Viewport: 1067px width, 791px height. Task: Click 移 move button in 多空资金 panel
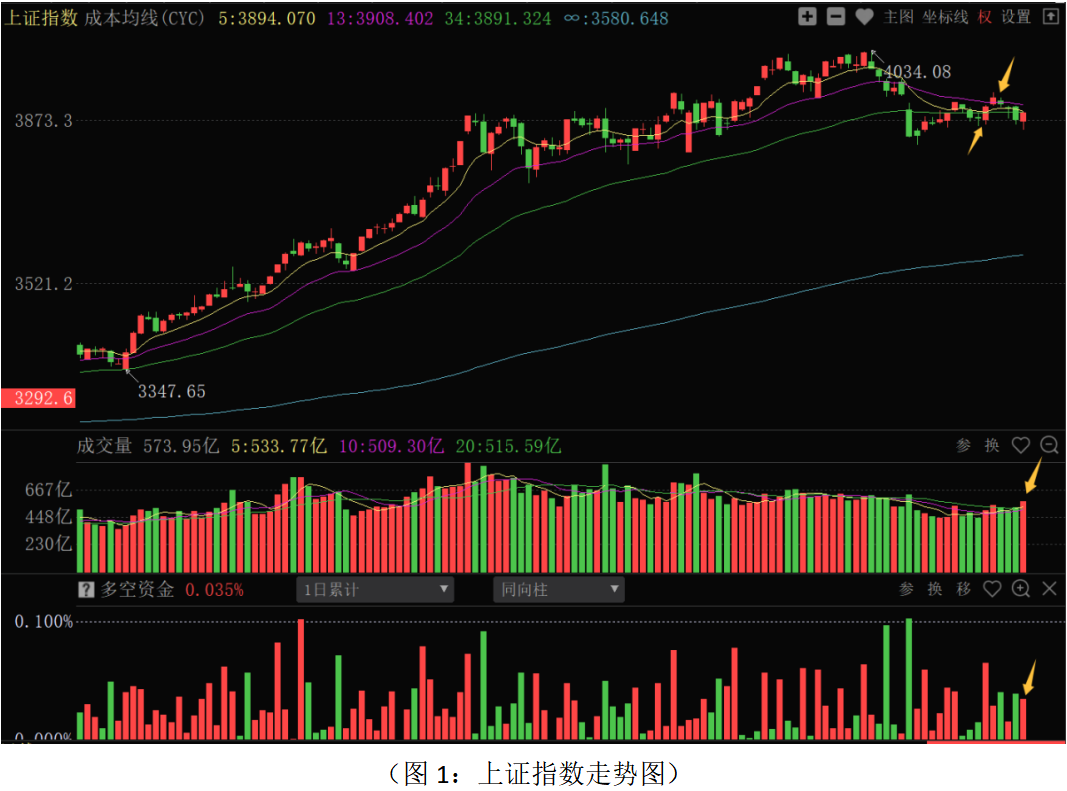pos(963,589)
